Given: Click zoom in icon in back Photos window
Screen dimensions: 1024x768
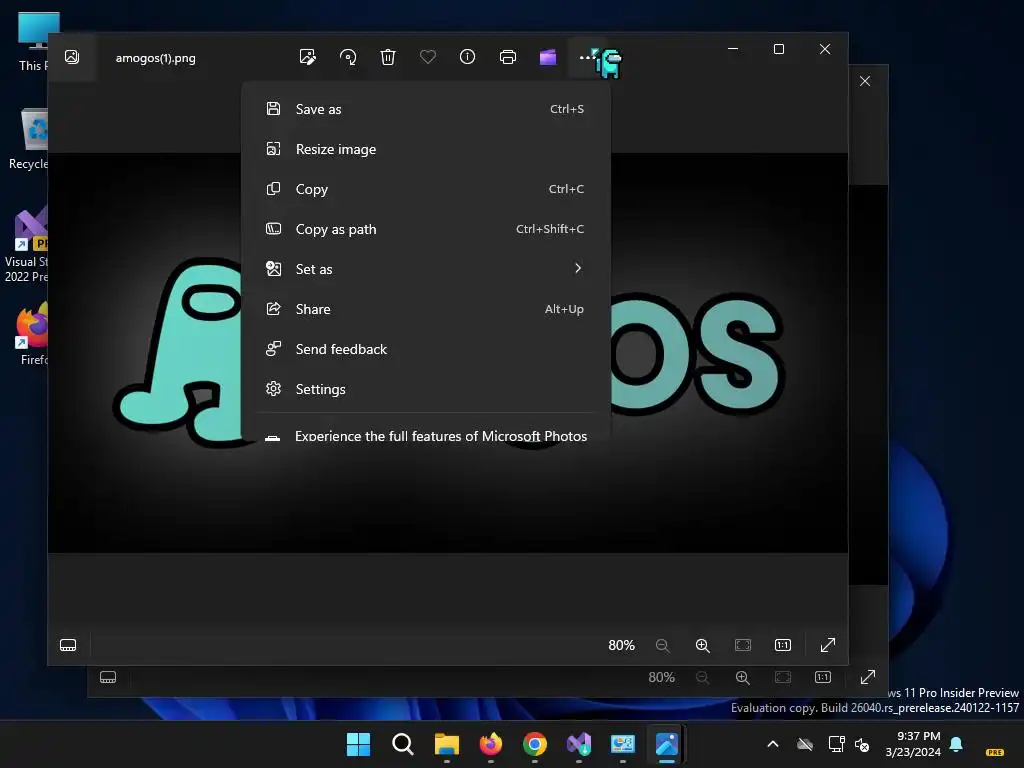Looking at the screenshot, I should pyautogui.click(x=743, y=677).
